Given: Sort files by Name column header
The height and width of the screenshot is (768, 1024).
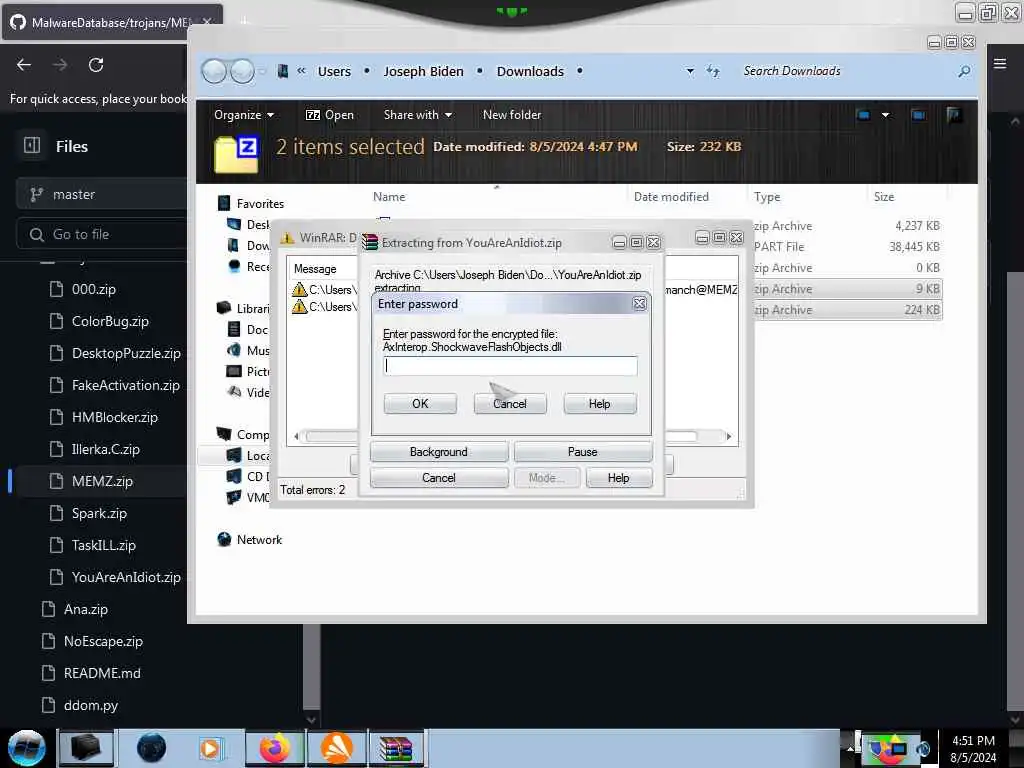Looking at the screenshot, I should point(389,197).
